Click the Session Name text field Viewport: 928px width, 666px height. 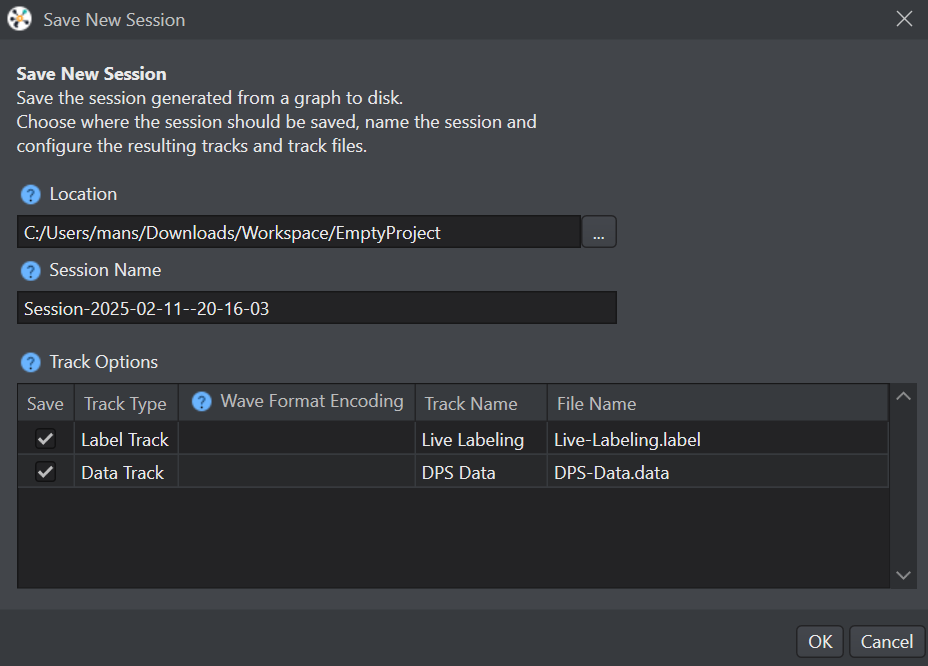[x=317, y=308]
